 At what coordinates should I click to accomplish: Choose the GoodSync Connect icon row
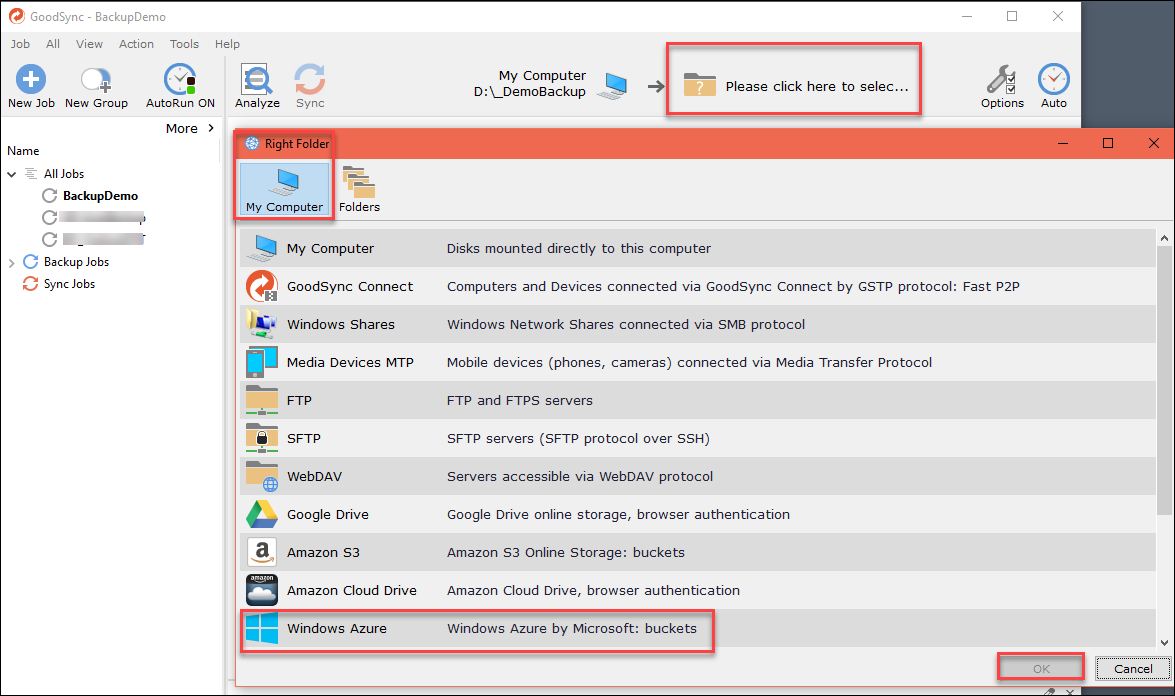point(262,286)
